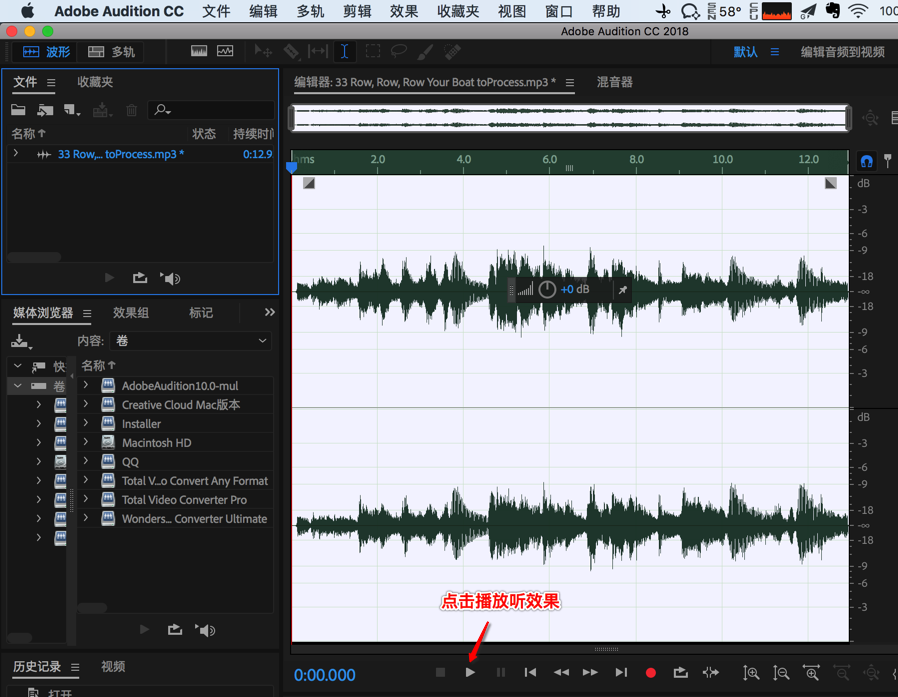Open the 效果组 tab

coord(131,313)
